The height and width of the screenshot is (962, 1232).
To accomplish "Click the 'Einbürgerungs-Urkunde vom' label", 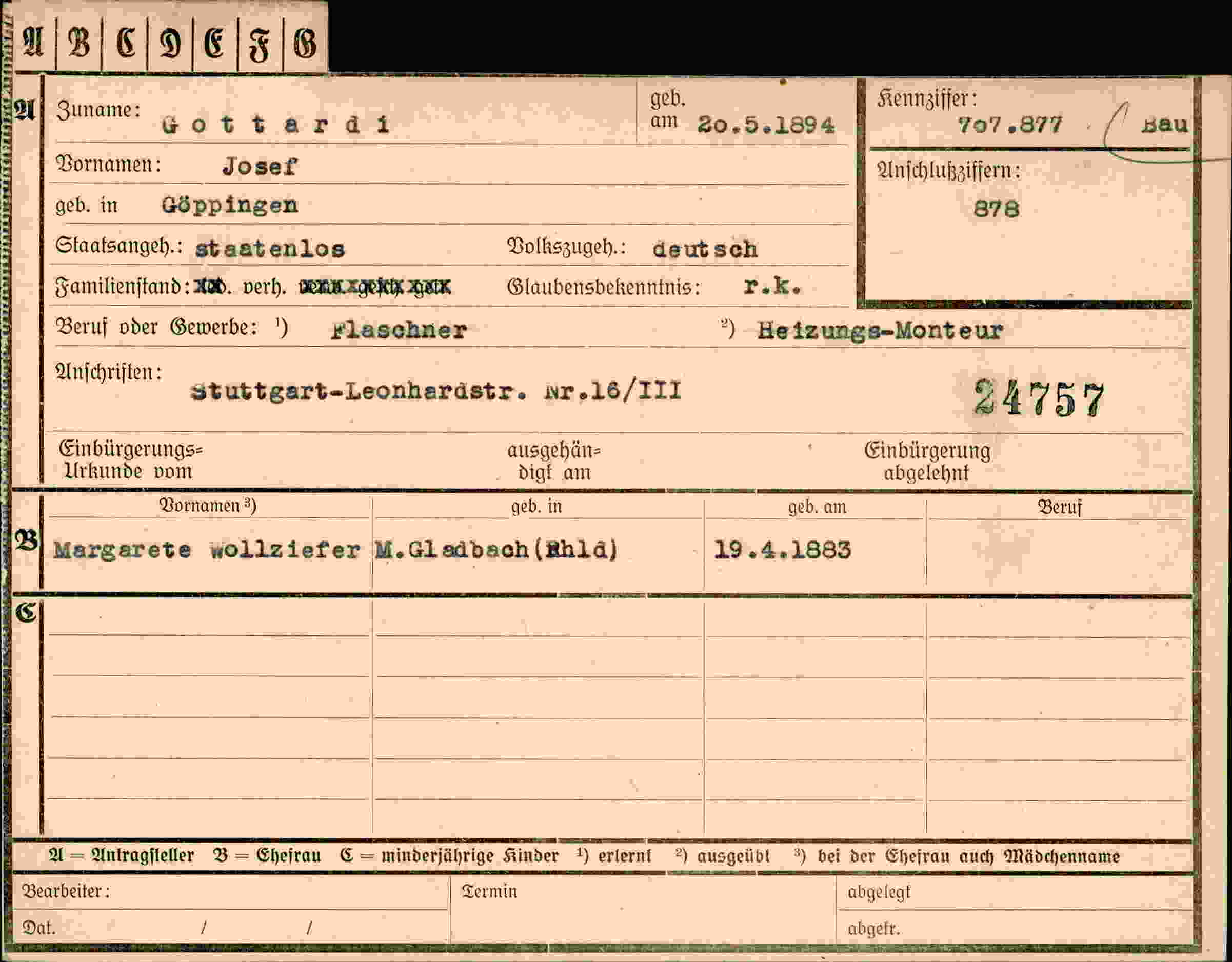I will point(130,460).
